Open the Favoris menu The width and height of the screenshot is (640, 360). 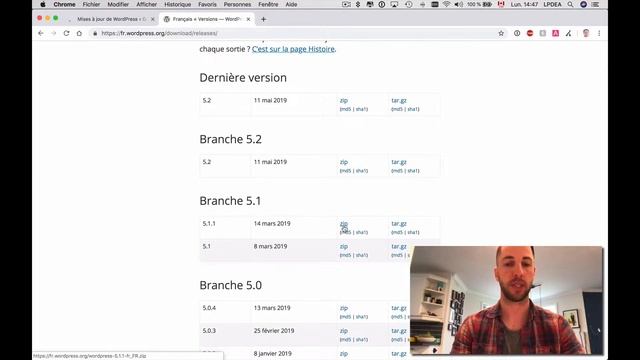pyautogui.click(x=207, y=4)
